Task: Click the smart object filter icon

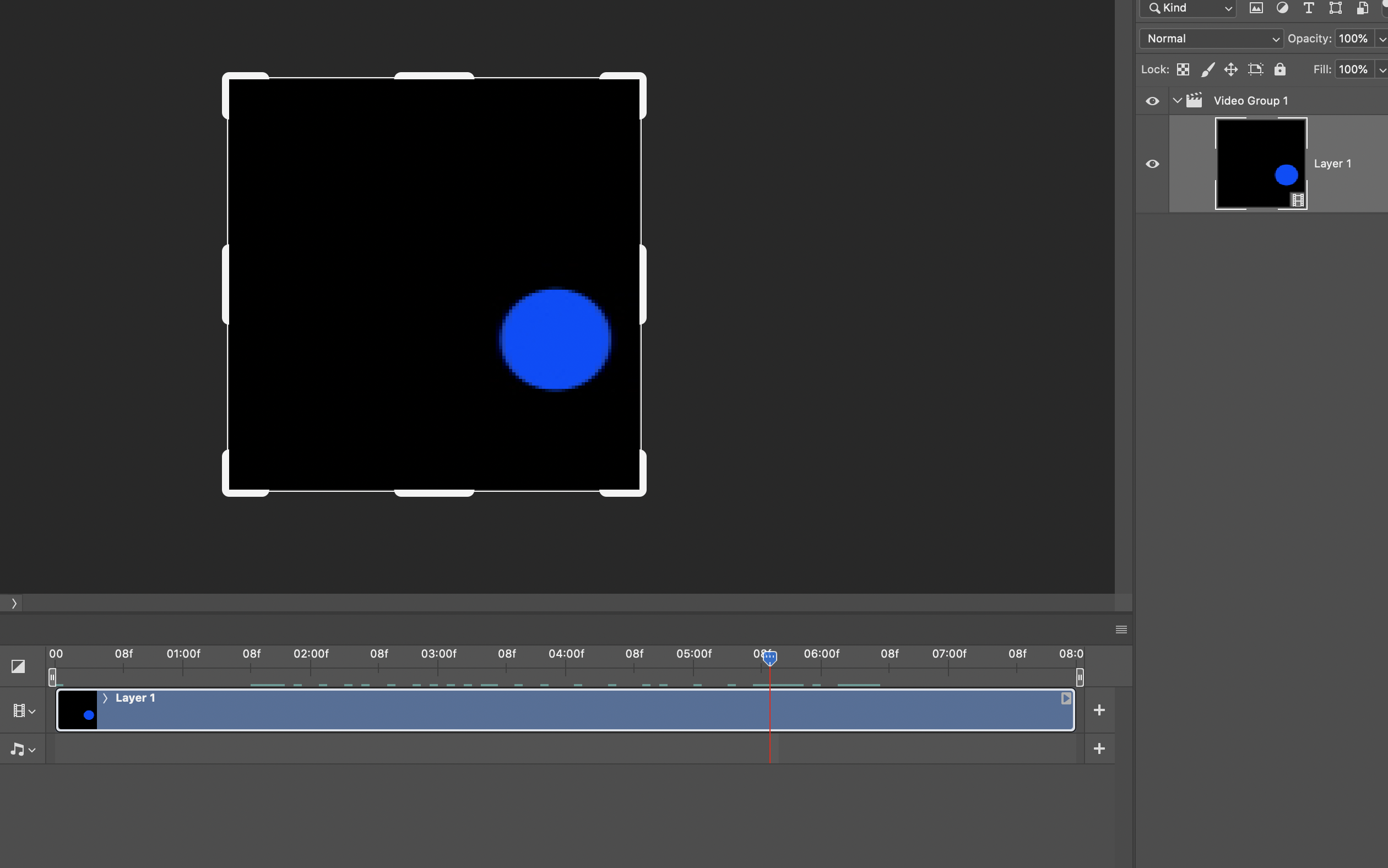Action: click(1362, 8)
